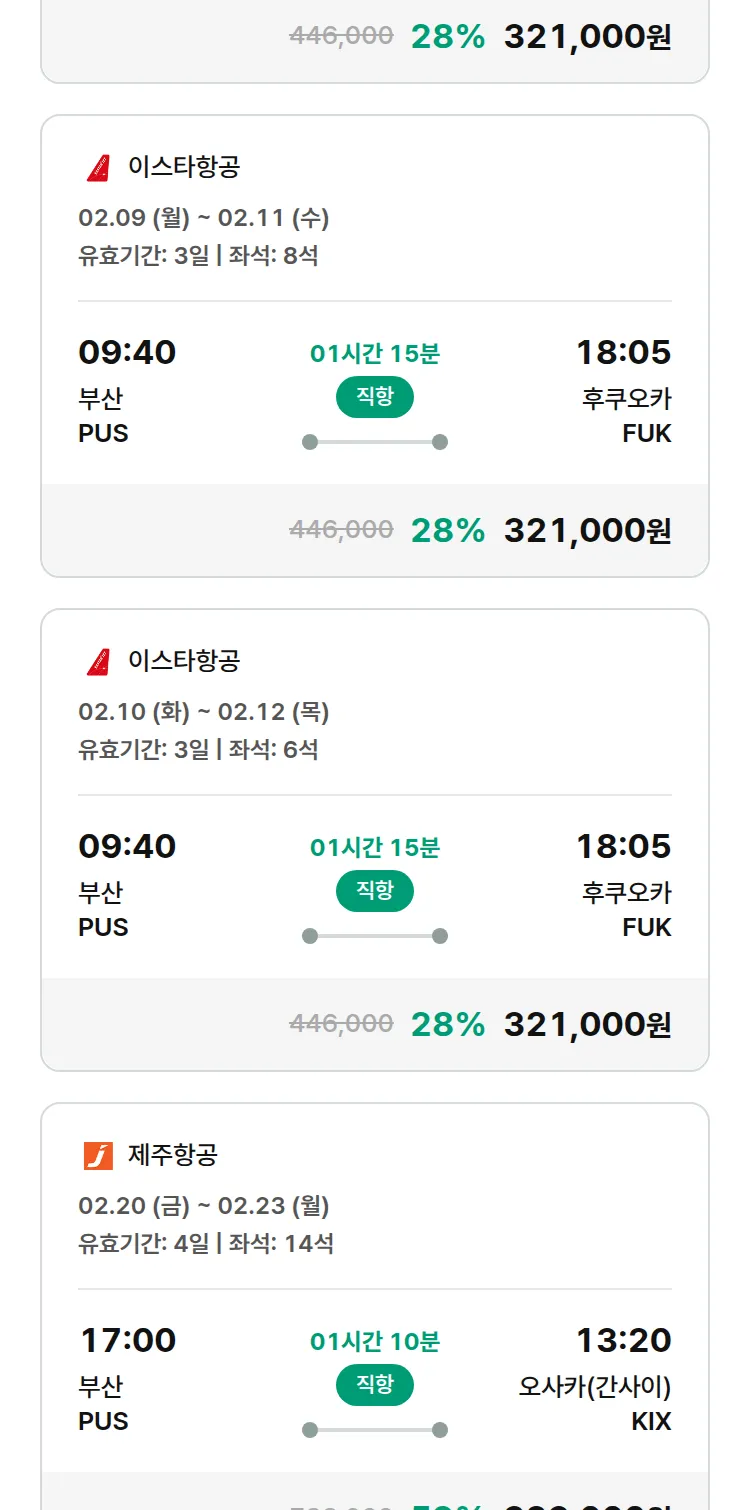Open the 02.10 (화) ~ 02.12 (목) date range

click(204, 712)
